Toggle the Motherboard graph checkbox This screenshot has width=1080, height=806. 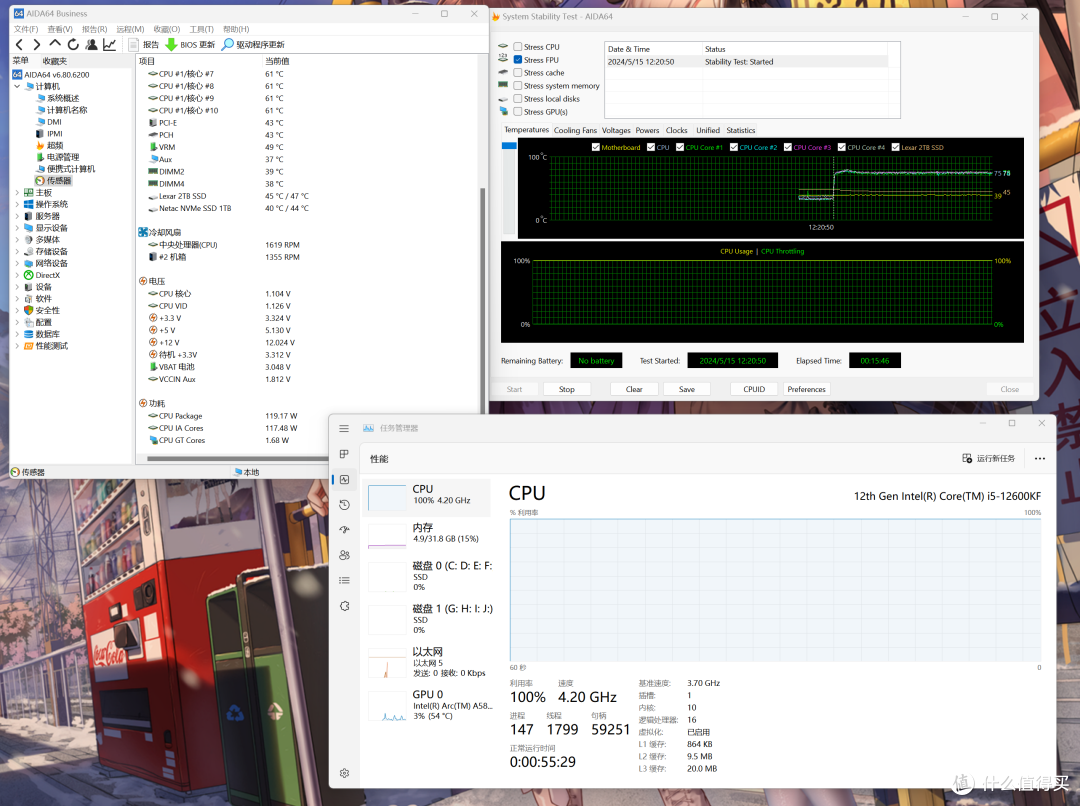pos(596,147)
